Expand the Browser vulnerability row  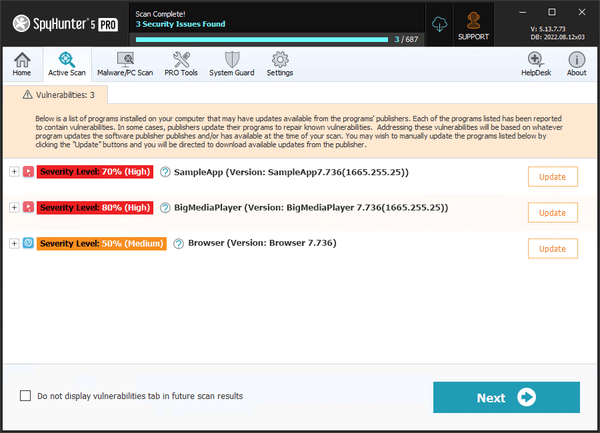click(x=14, y=243)
